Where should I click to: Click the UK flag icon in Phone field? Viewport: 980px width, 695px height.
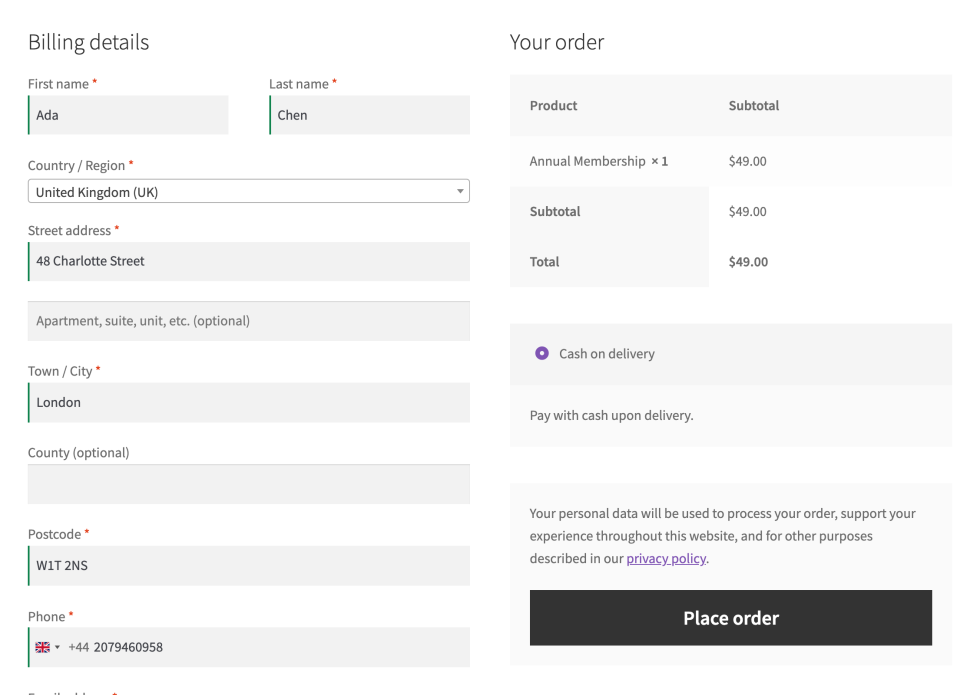(x=42, y=648)
